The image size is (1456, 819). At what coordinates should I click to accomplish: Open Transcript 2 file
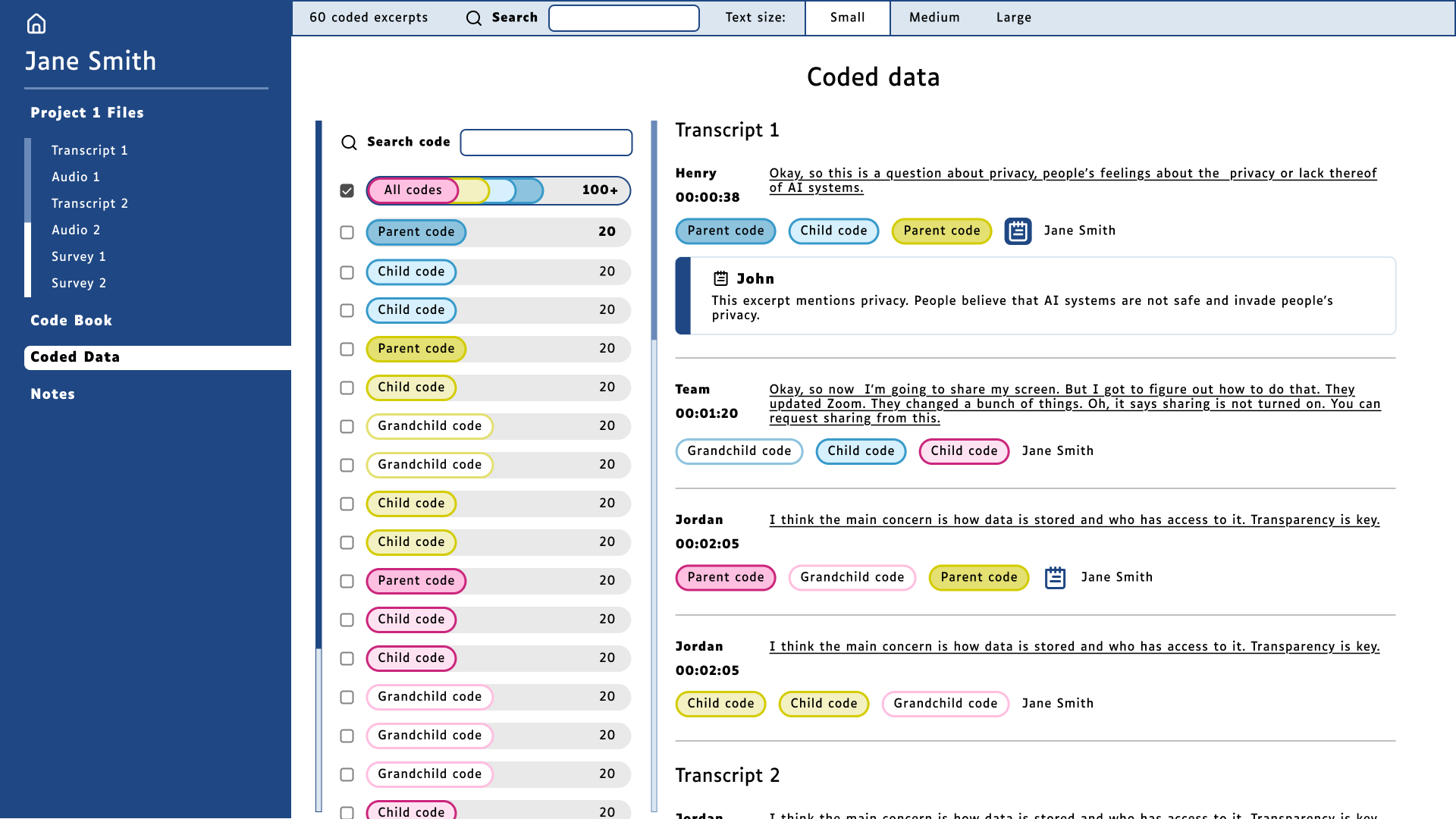click(89, 204)
